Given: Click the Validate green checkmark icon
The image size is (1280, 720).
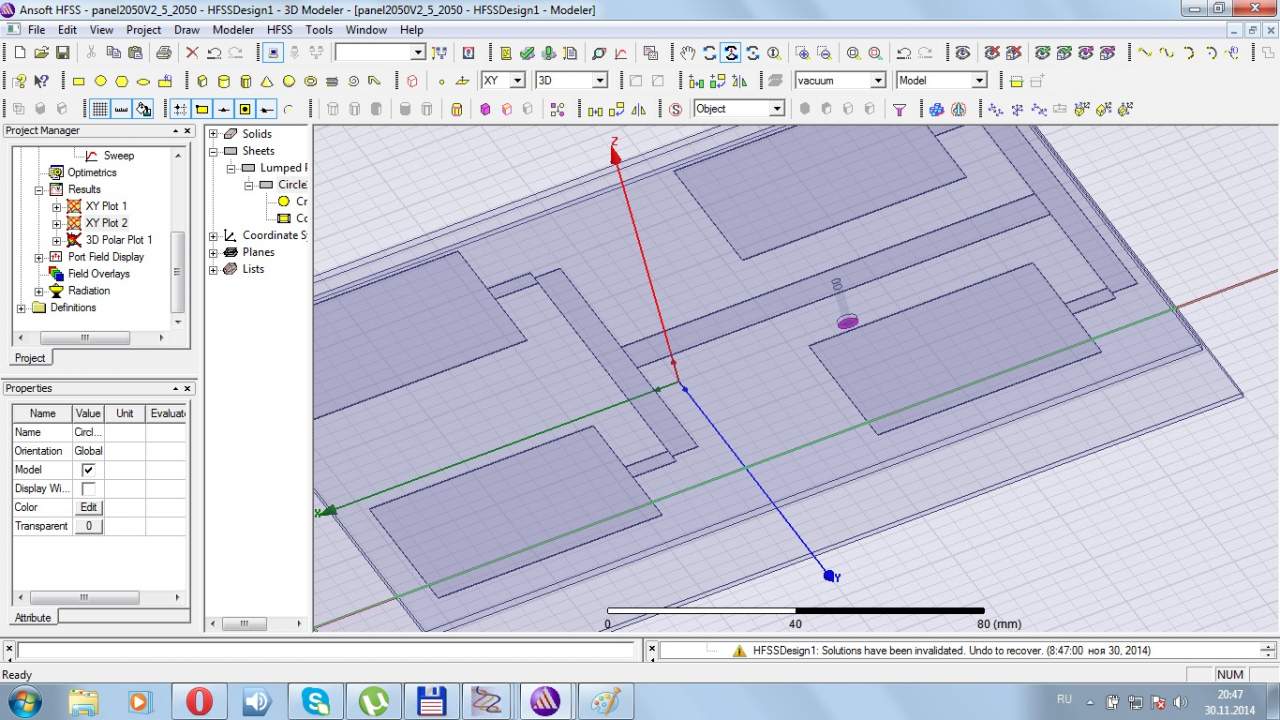Looking at the screenshot, I should click(527, 53).
